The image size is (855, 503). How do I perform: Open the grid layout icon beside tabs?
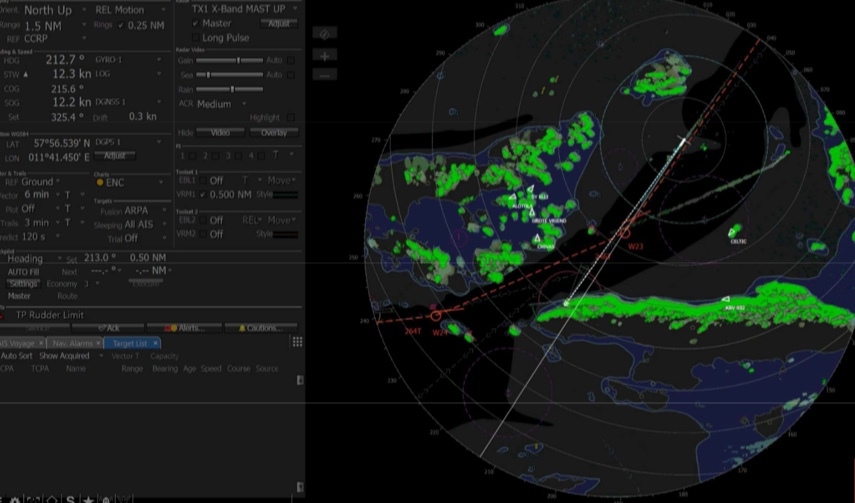tap(297, 342)
